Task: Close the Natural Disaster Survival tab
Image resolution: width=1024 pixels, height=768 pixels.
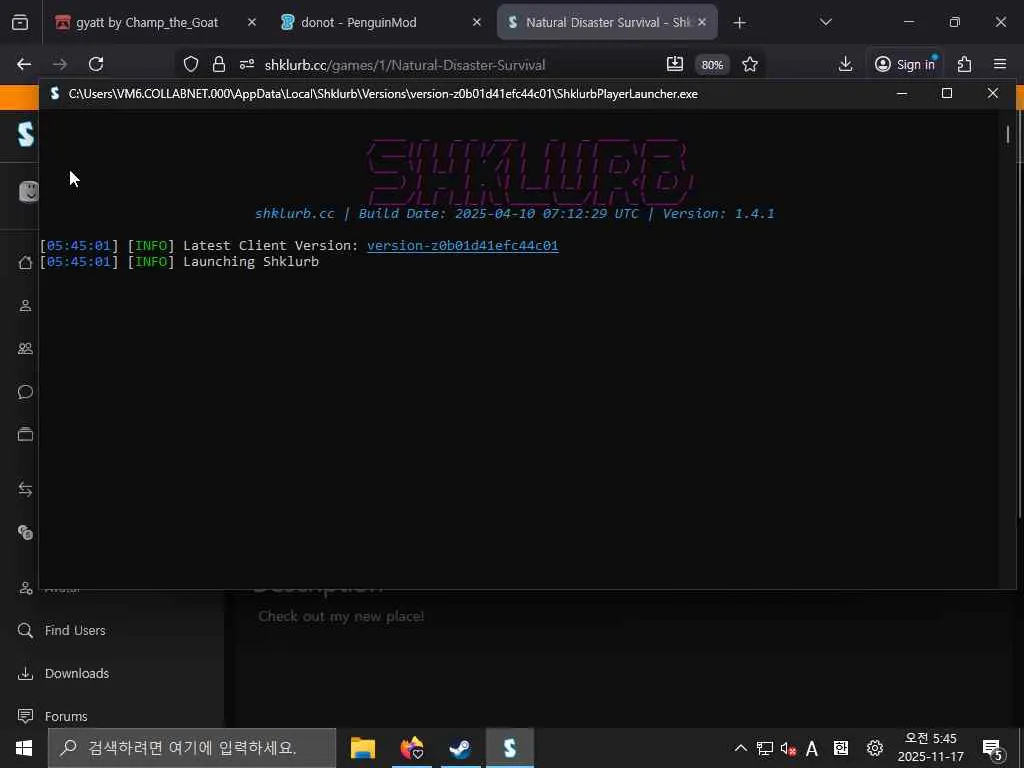Action: point(702,22)
